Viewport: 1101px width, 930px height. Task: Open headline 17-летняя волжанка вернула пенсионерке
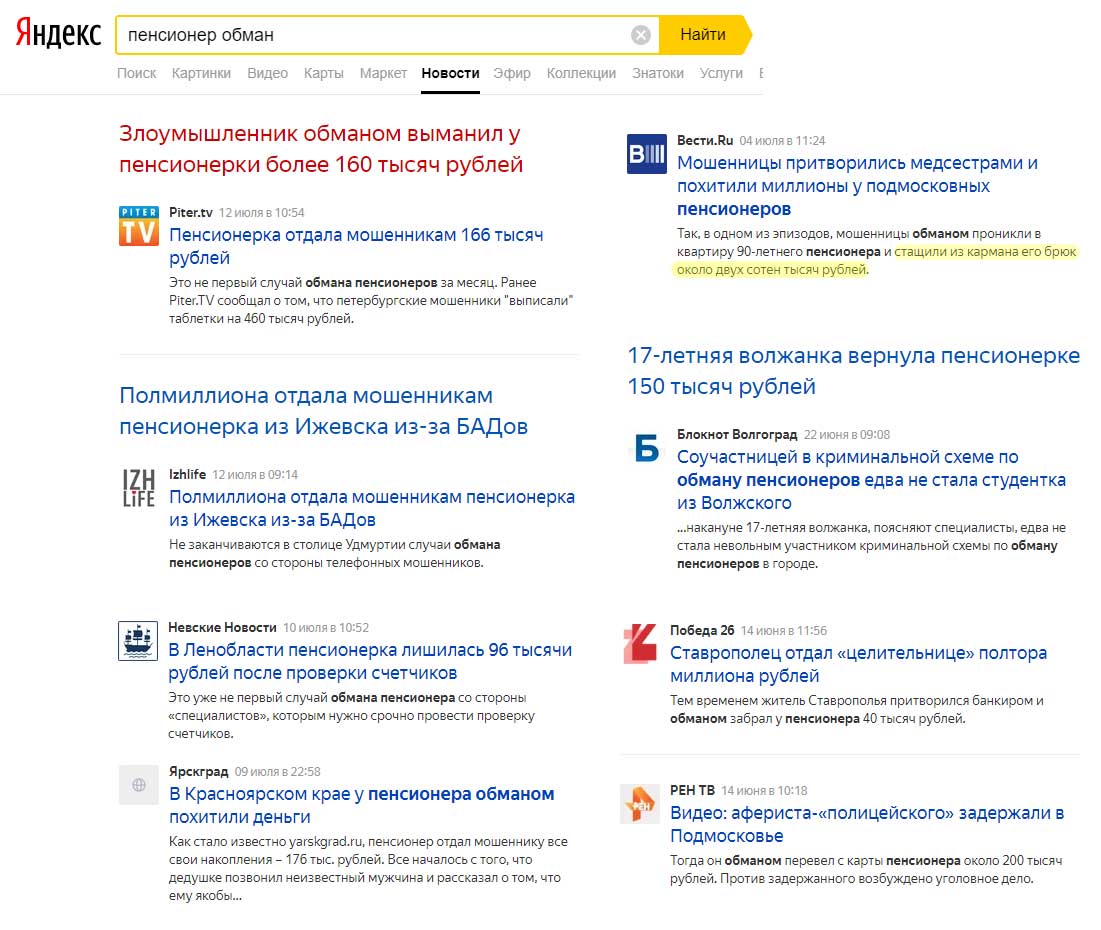pos(853,371)
